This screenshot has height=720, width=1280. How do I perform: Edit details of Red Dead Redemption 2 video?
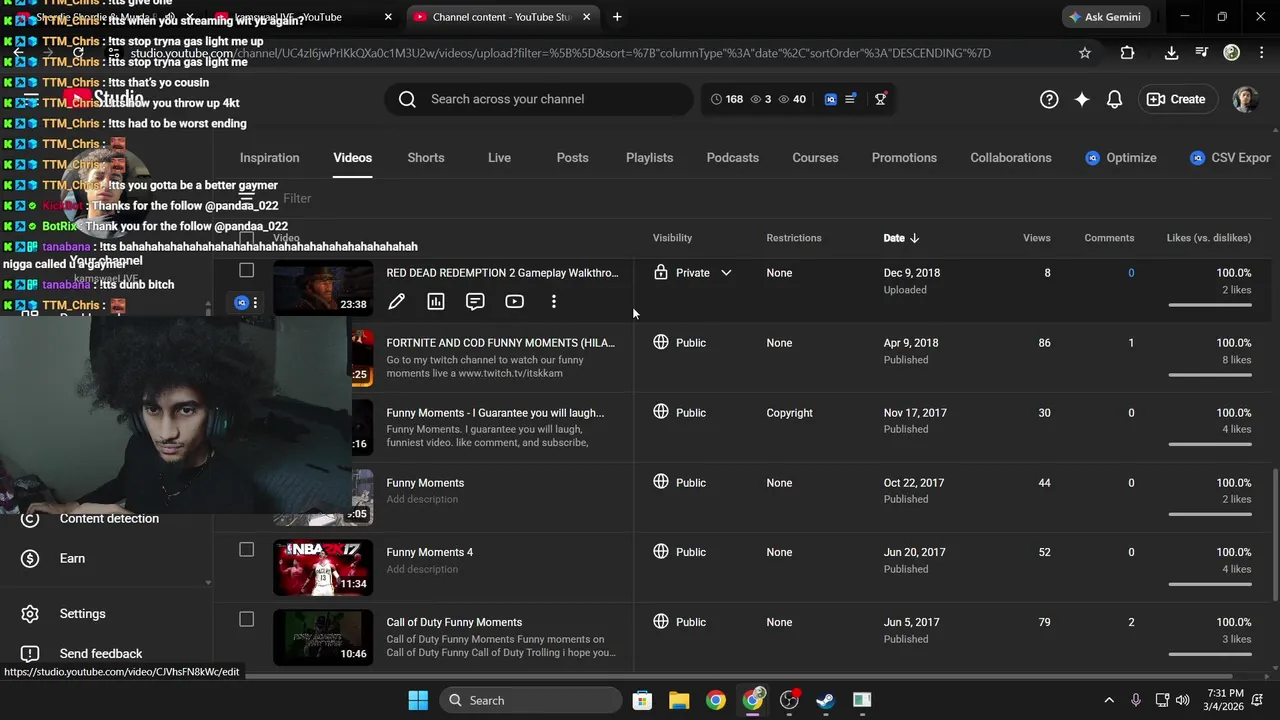coord(396,301)
